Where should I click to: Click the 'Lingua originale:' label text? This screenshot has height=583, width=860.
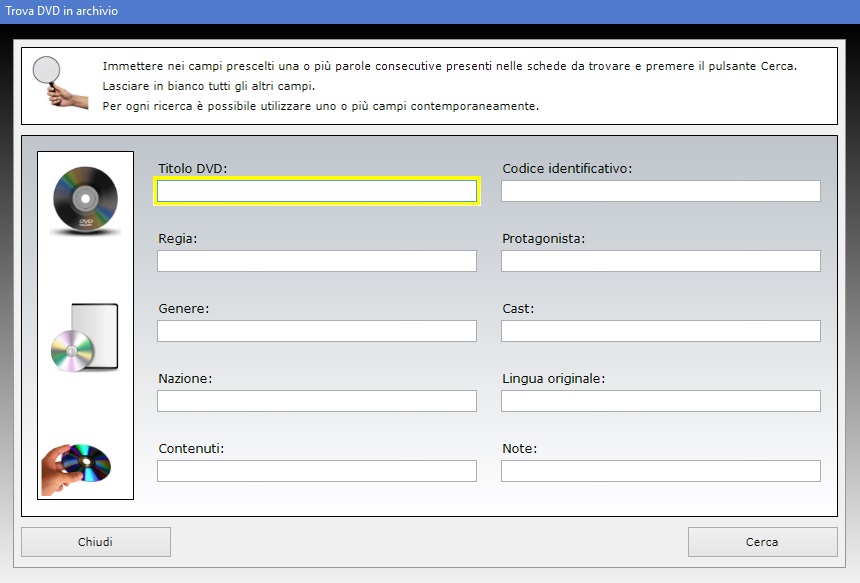pyautogui.click(x=553, y=379)
